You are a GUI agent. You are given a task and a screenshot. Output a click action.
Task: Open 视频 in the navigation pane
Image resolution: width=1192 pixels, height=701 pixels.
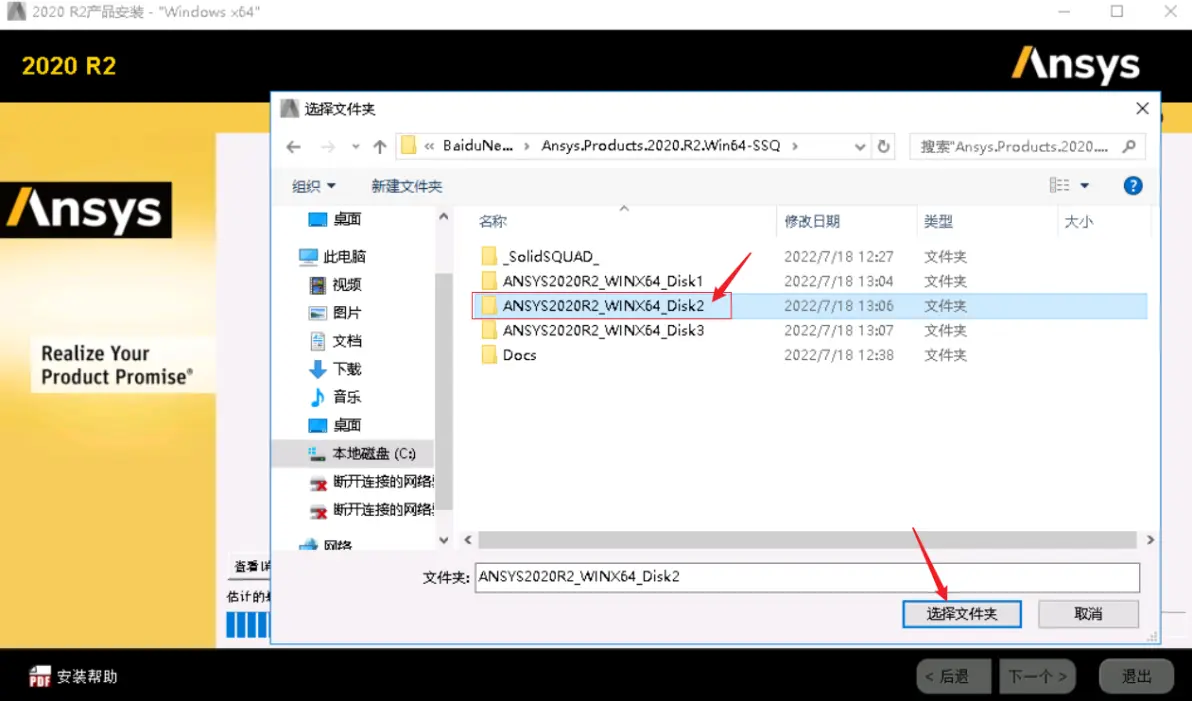point(335,284)
